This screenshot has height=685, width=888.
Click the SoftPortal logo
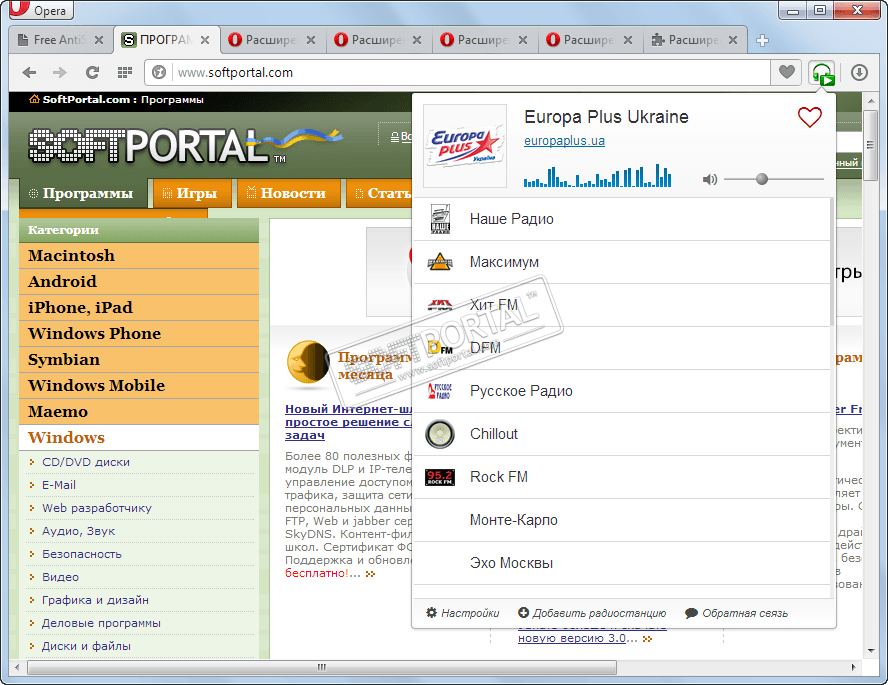(x=186, y=146)
